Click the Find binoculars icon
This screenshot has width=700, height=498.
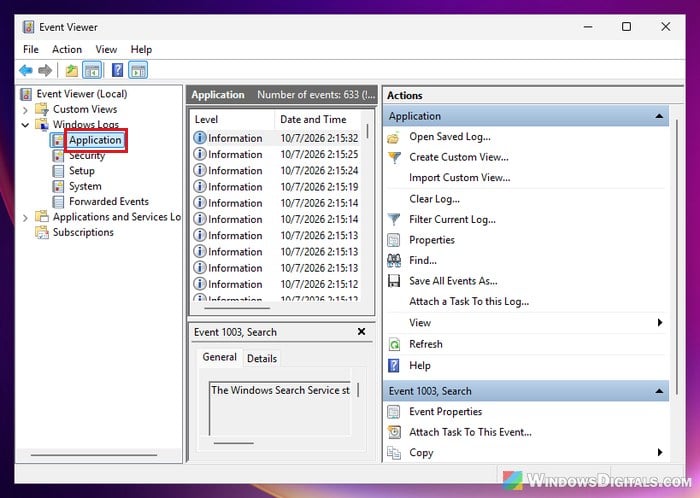coord(394,261)
